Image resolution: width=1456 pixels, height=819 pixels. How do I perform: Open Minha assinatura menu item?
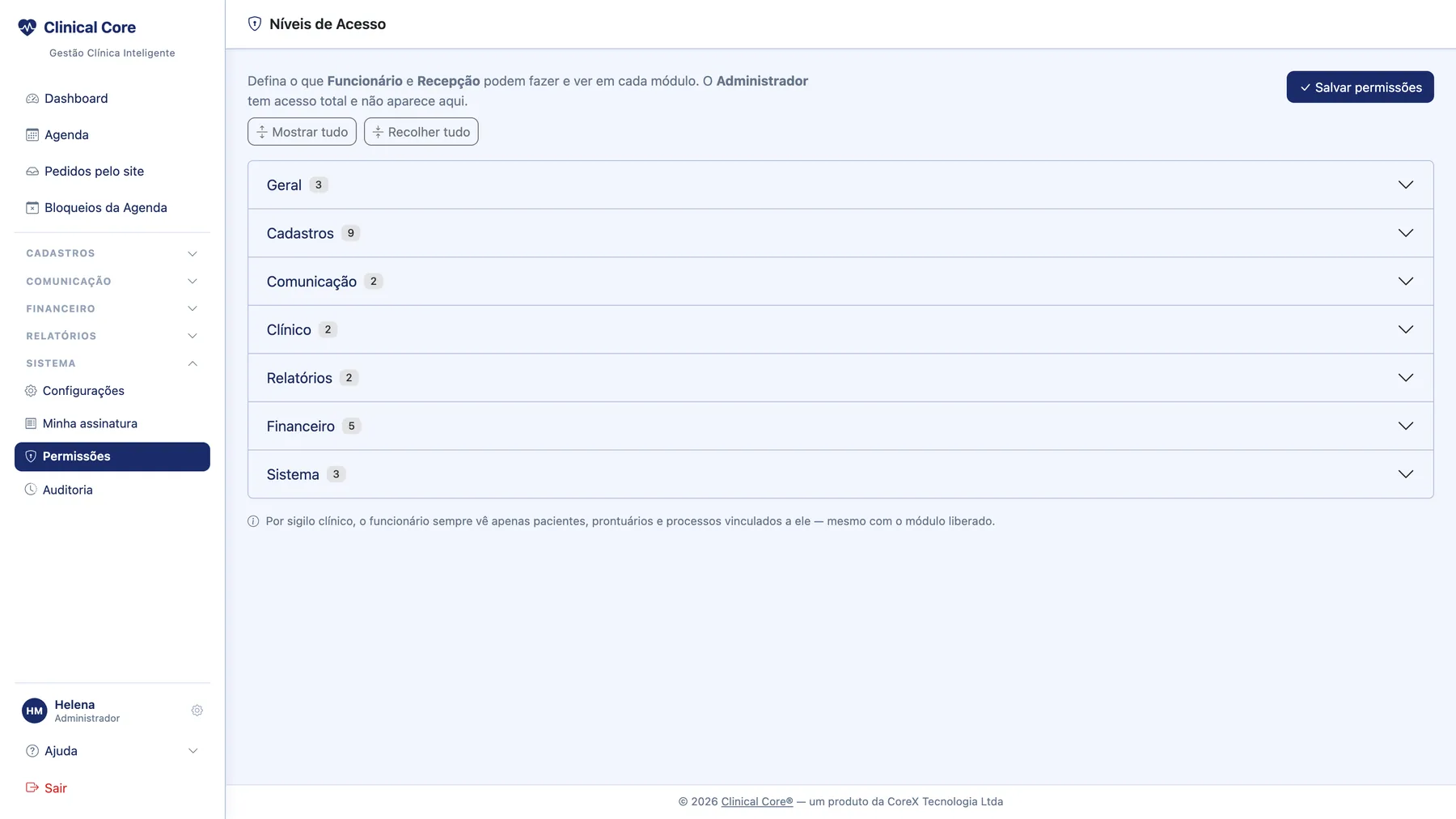click(112, 423)
